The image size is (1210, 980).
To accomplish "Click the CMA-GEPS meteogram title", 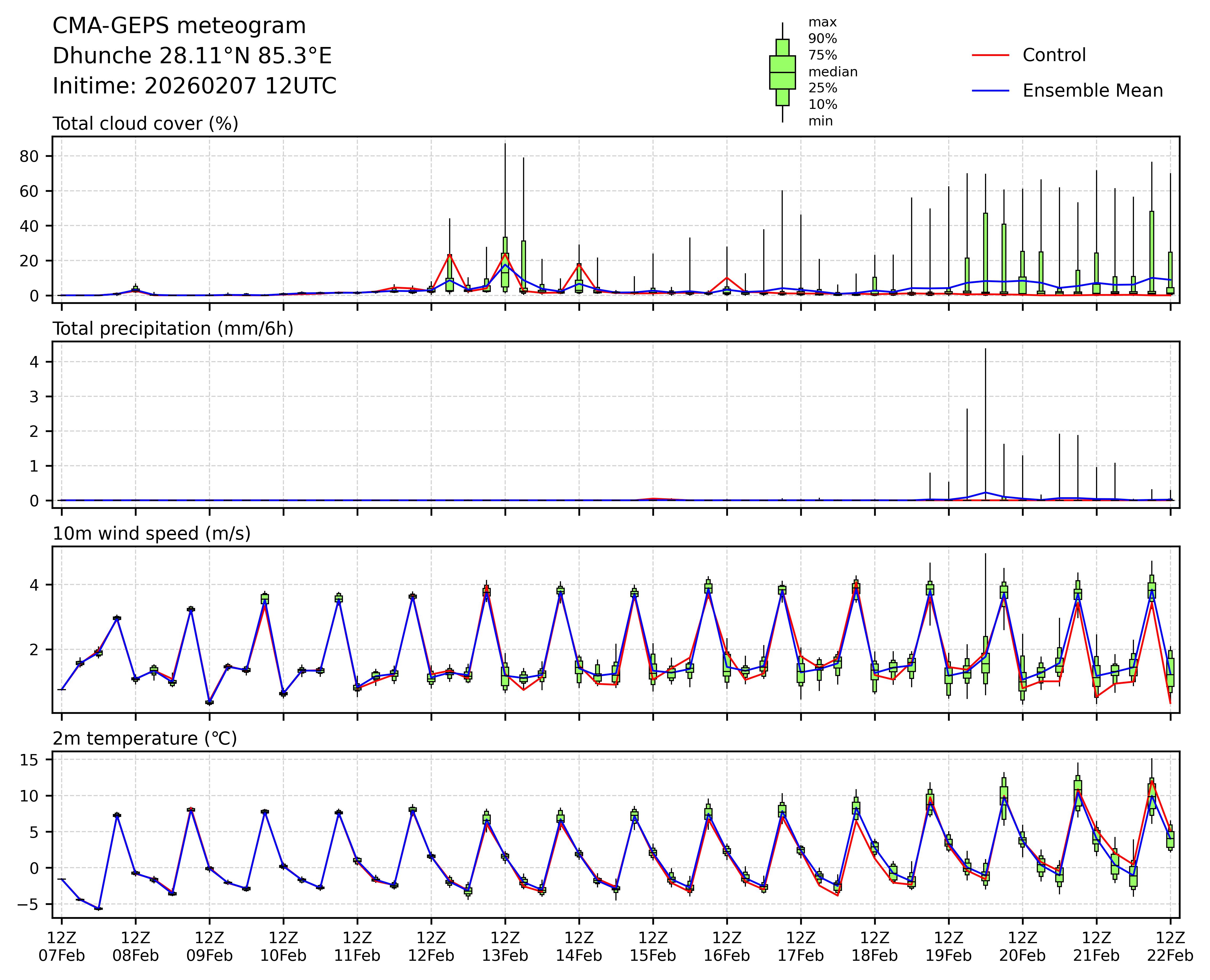I will coord(179,26).
